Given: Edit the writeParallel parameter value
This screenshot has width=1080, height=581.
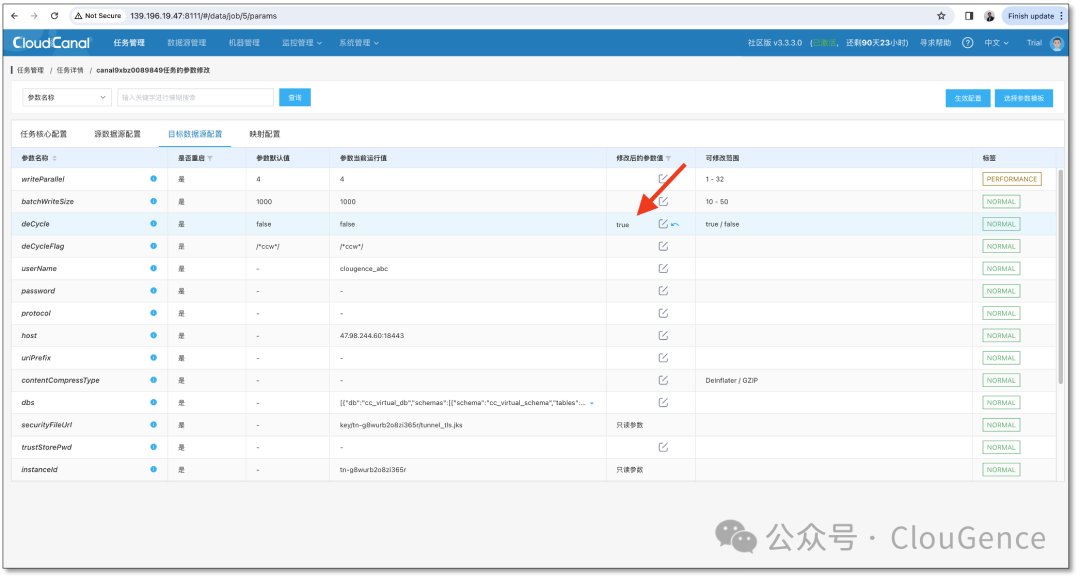Looking at the screenshot, I should (663, 179).
